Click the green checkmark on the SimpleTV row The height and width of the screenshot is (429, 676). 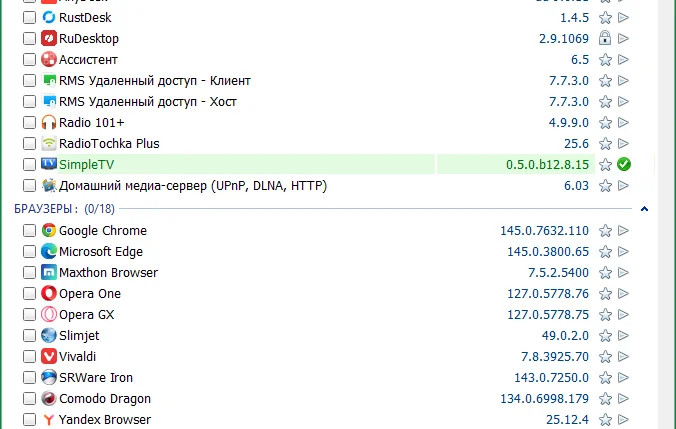coord(623,165)
